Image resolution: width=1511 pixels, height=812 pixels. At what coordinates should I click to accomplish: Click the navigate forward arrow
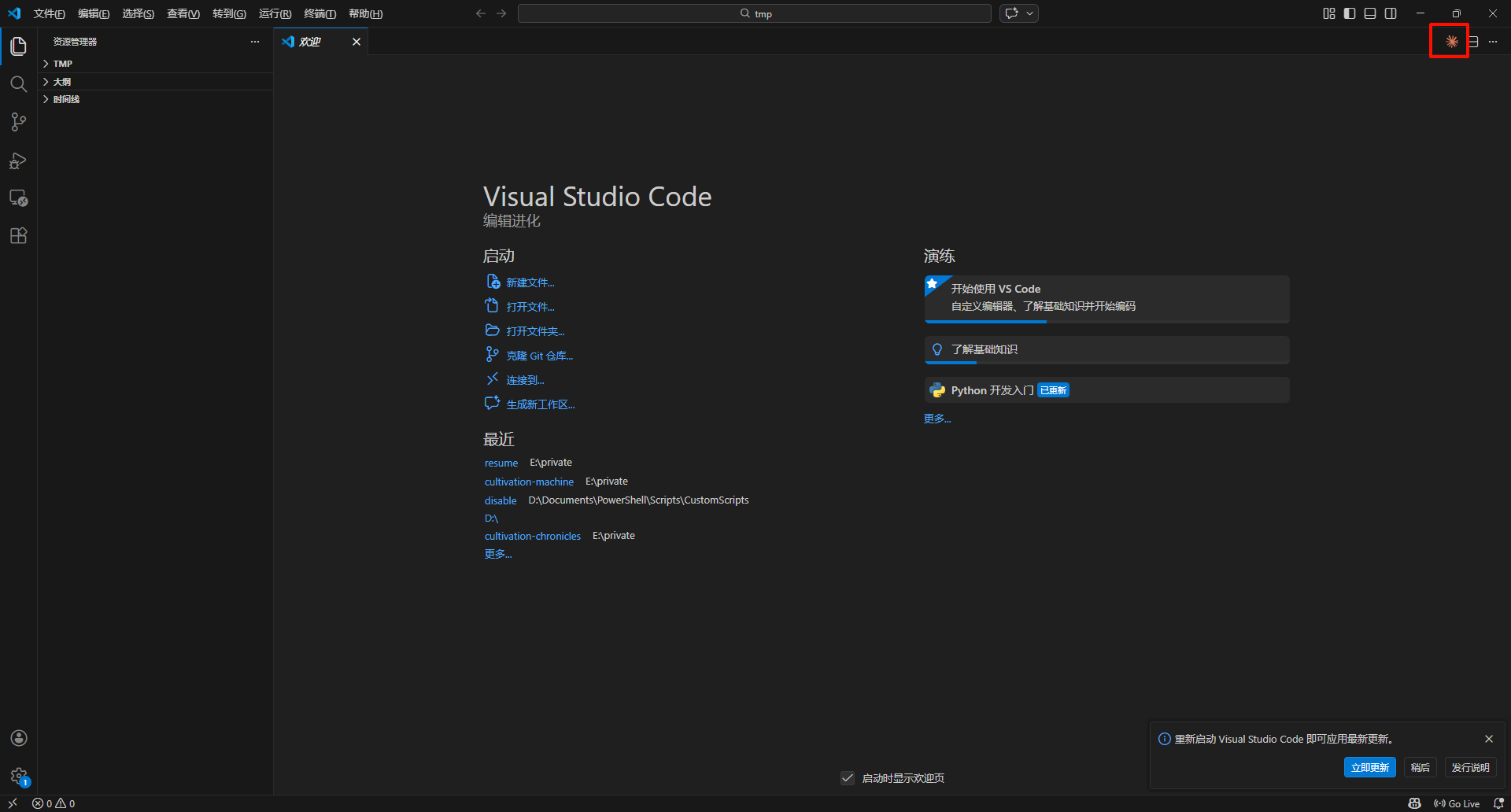click(x=501, y=13)
